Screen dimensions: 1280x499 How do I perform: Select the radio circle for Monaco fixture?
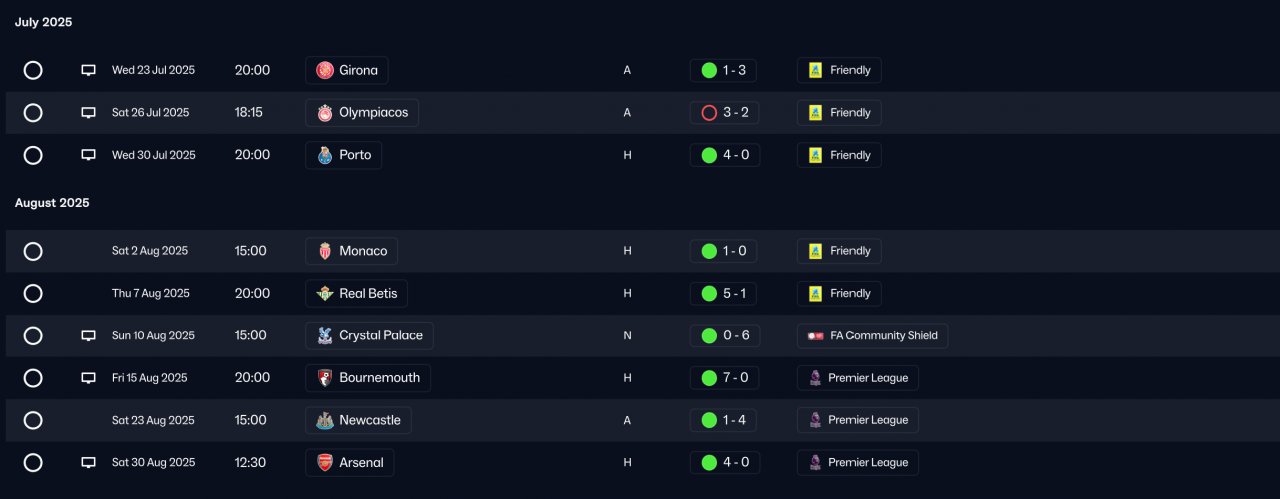click(33, 251)
